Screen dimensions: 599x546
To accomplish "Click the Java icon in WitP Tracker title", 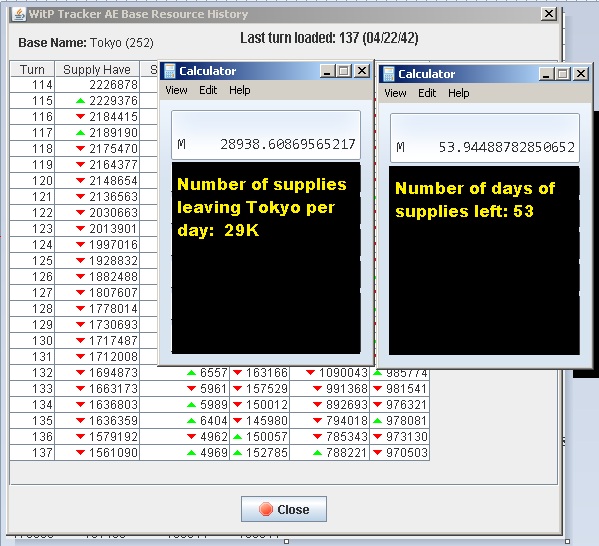I will point(19,15).
